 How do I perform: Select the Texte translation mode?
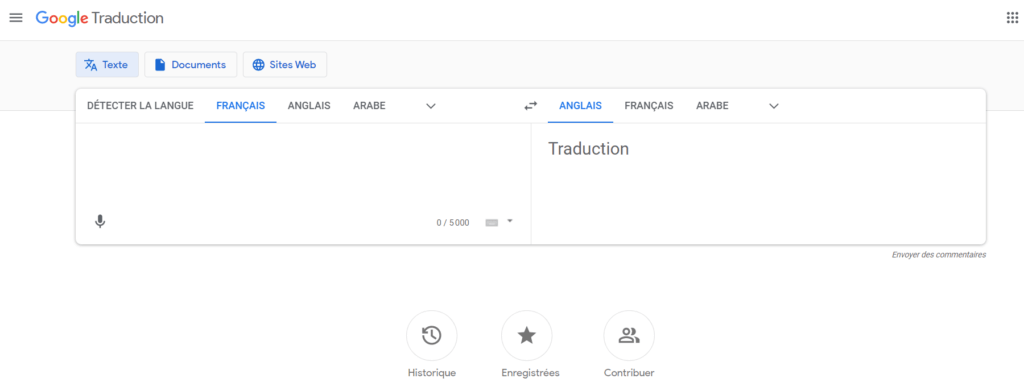click(x=107, y=65)
